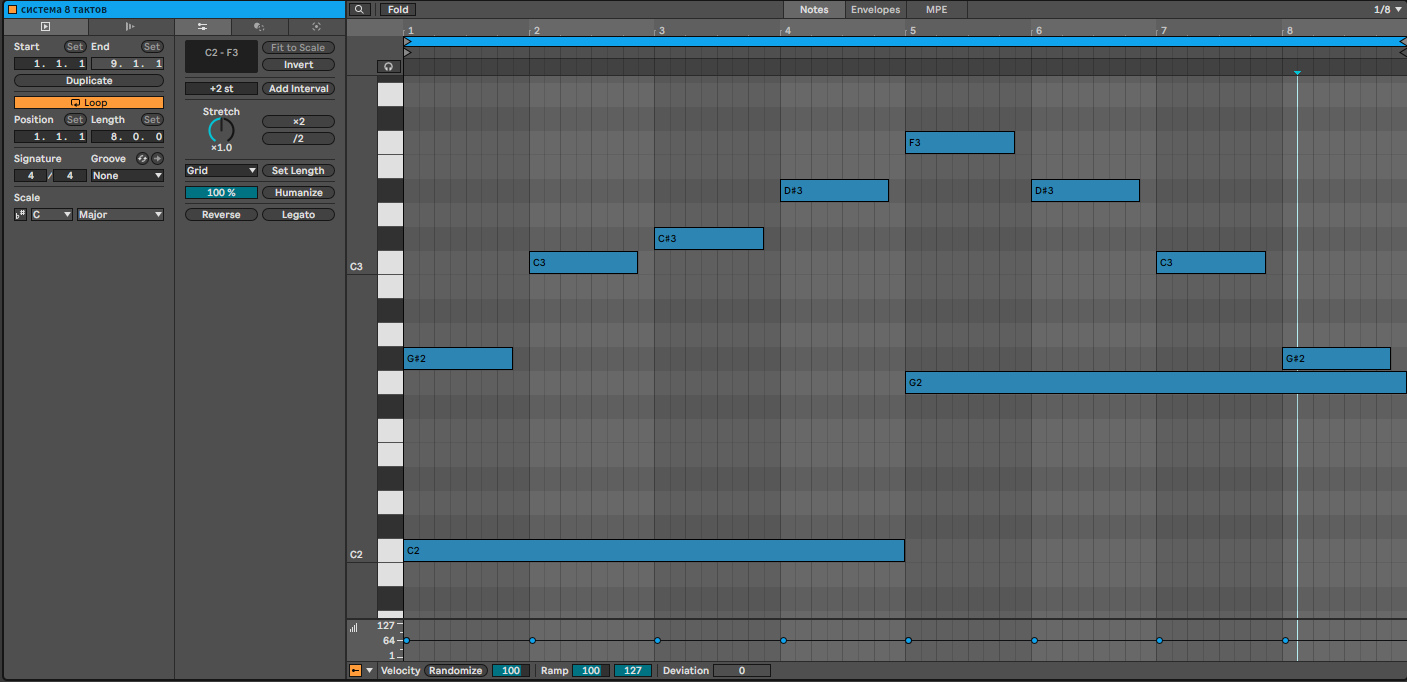Screen dimensions: 1407x682
Task: Click the clip color square in title bar
Action: 12,9
